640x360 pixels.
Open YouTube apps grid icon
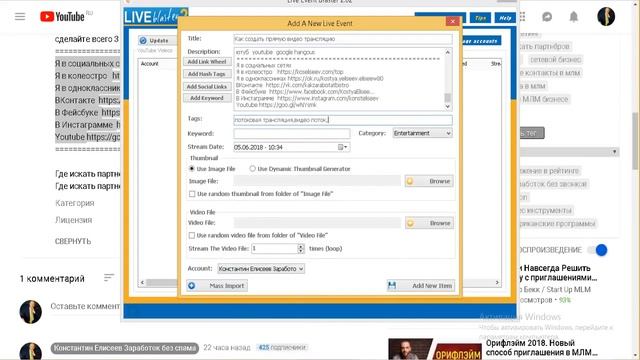522,17
